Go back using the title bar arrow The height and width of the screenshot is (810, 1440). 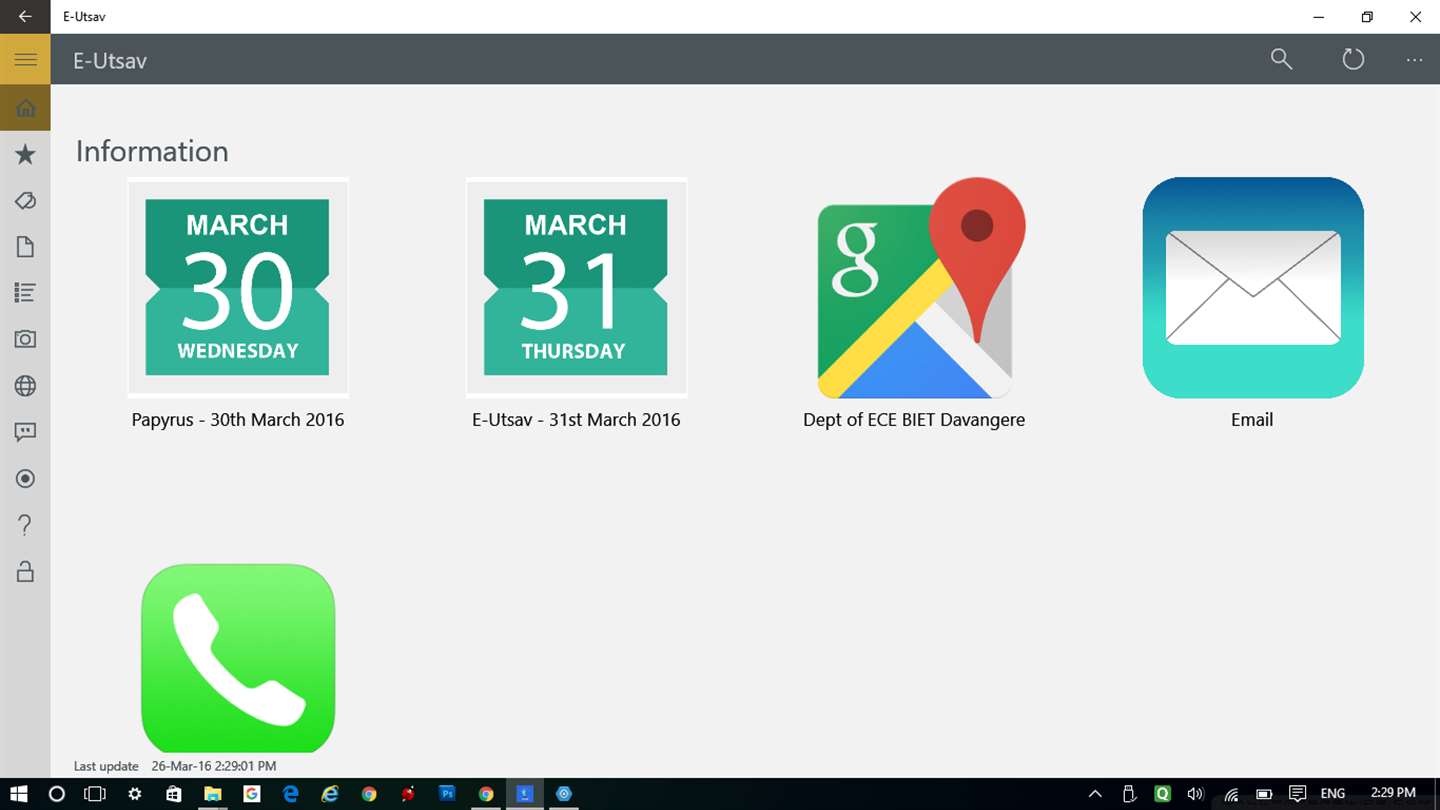coord(25,17)
